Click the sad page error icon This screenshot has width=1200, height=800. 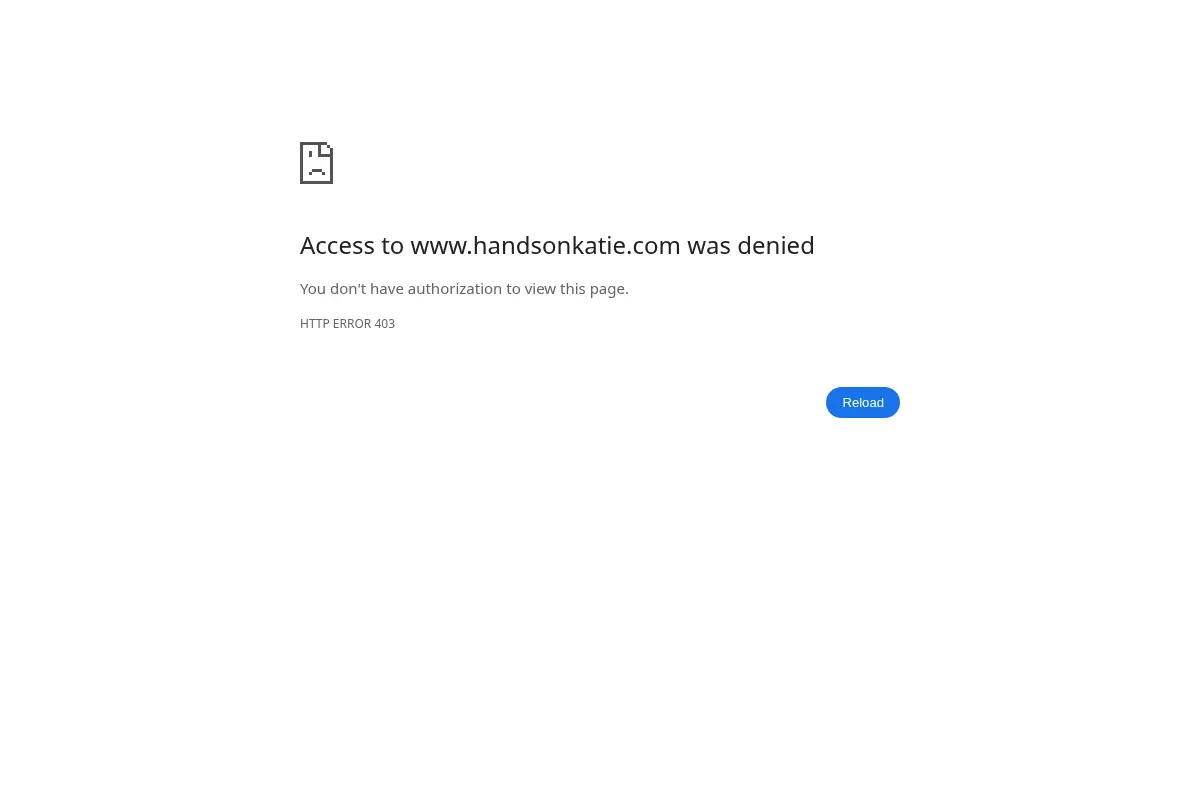pos(316,163)
